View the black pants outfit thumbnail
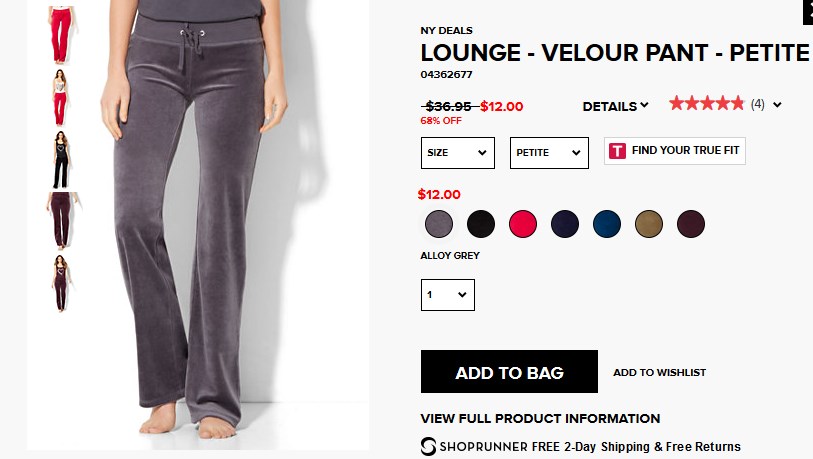The width and height of the screenshot is (813, 459). (x=61, y=160)
